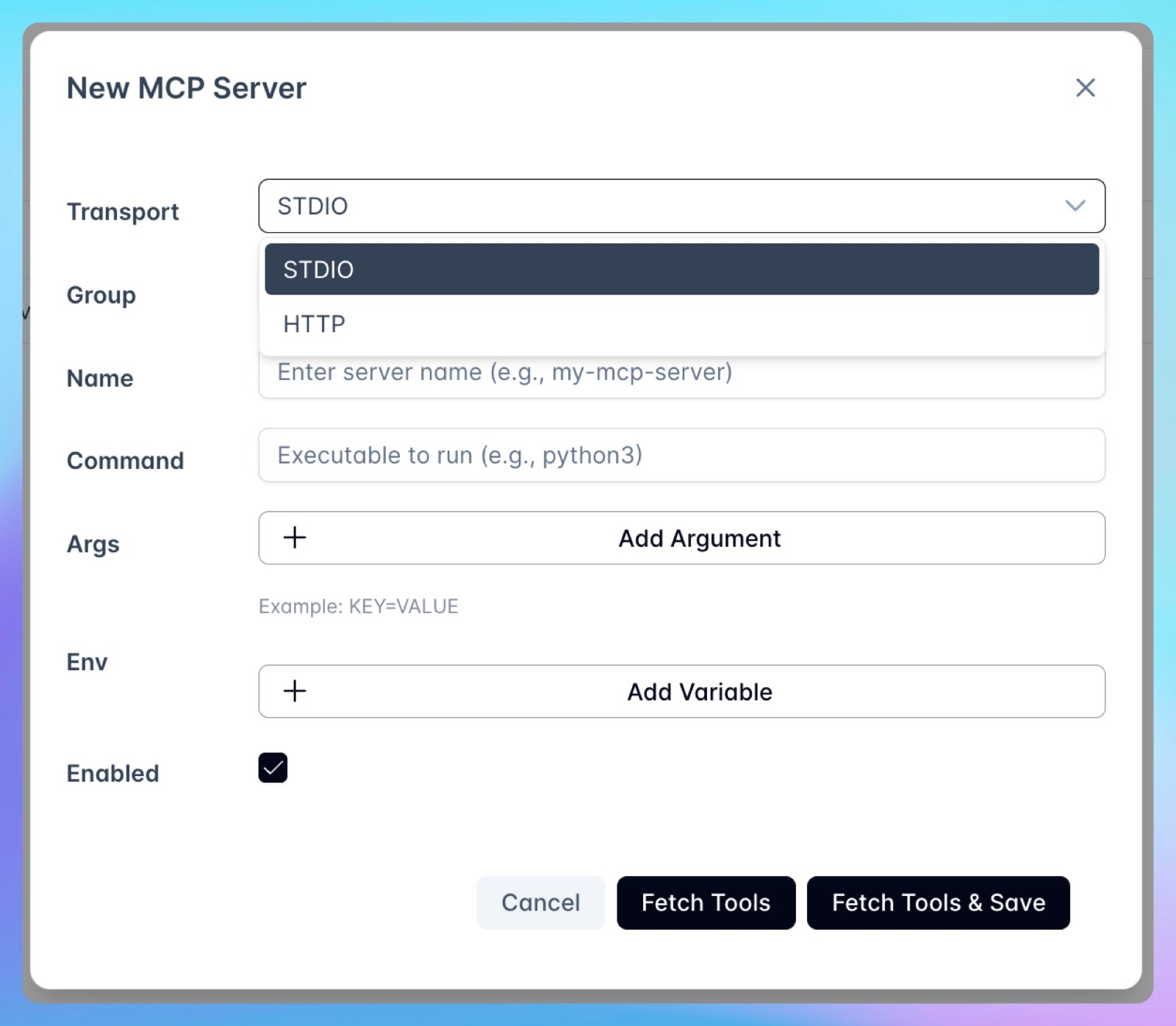The width and height of the screenshot is (1176, 1026).
Task: Click the X to close the New MCP Server dialog
Action: [x=1086, y=87]
